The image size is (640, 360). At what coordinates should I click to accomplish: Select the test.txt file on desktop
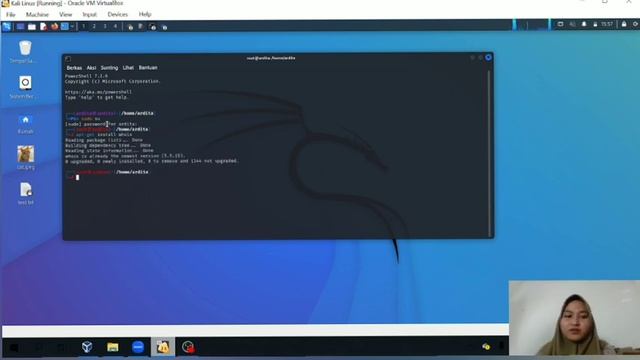click(25, 193)
